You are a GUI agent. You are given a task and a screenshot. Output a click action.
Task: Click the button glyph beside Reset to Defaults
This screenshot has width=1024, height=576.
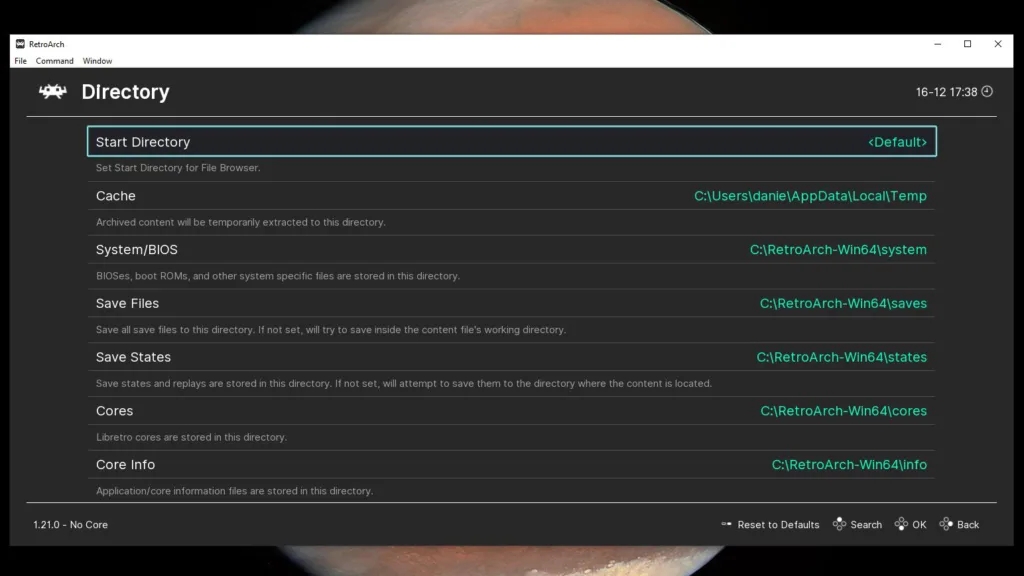point(727,524)
